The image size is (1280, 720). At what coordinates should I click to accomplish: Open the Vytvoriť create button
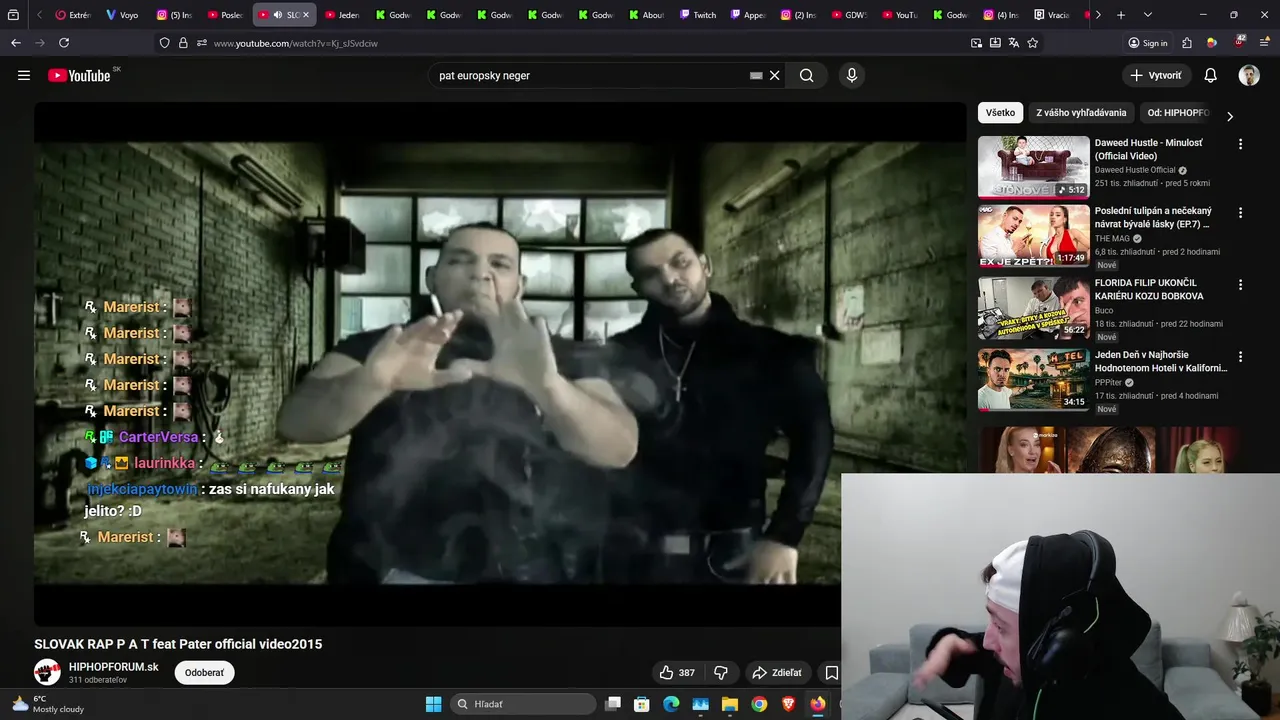1156,75
